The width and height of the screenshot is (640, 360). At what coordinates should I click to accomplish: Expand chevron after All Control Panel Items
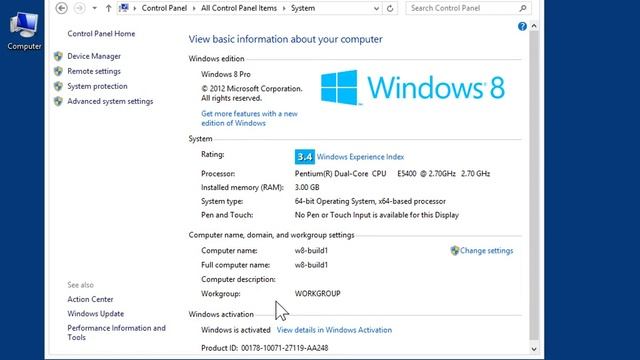[284, 8]
